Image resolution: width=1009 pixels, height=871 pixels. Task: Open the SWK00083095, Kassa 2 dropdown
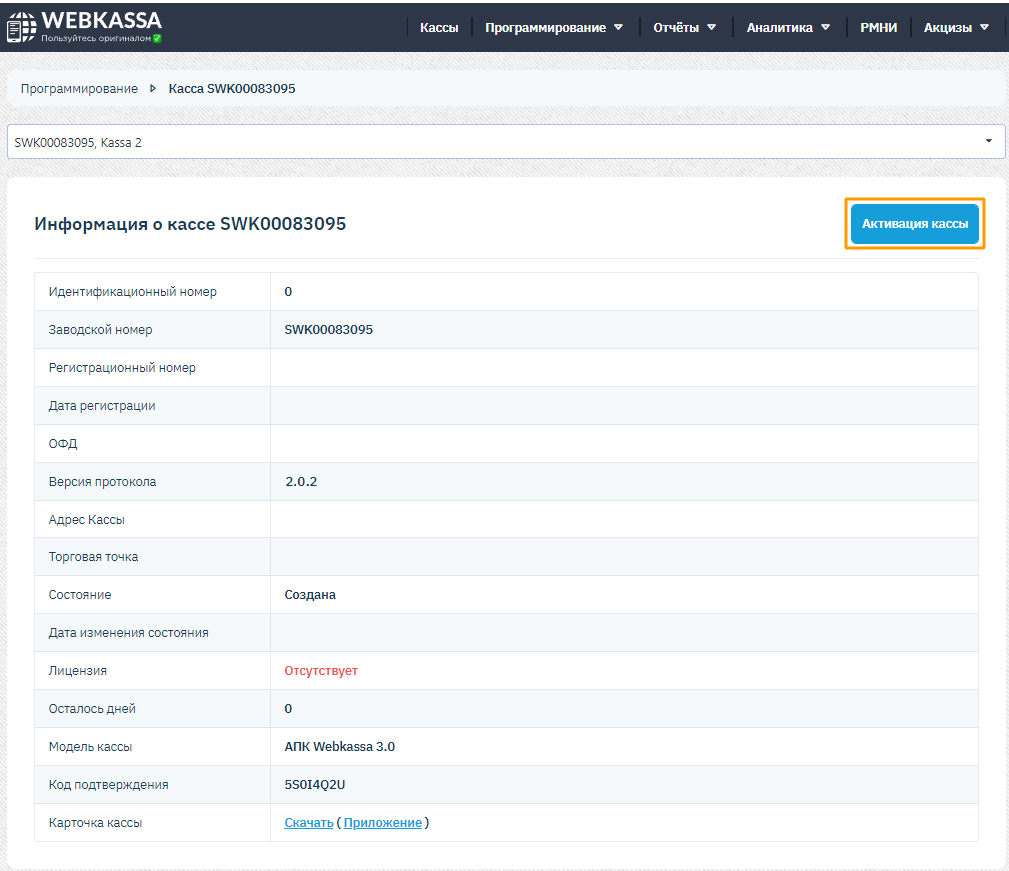pyautogui.click(x=506, y=142)
